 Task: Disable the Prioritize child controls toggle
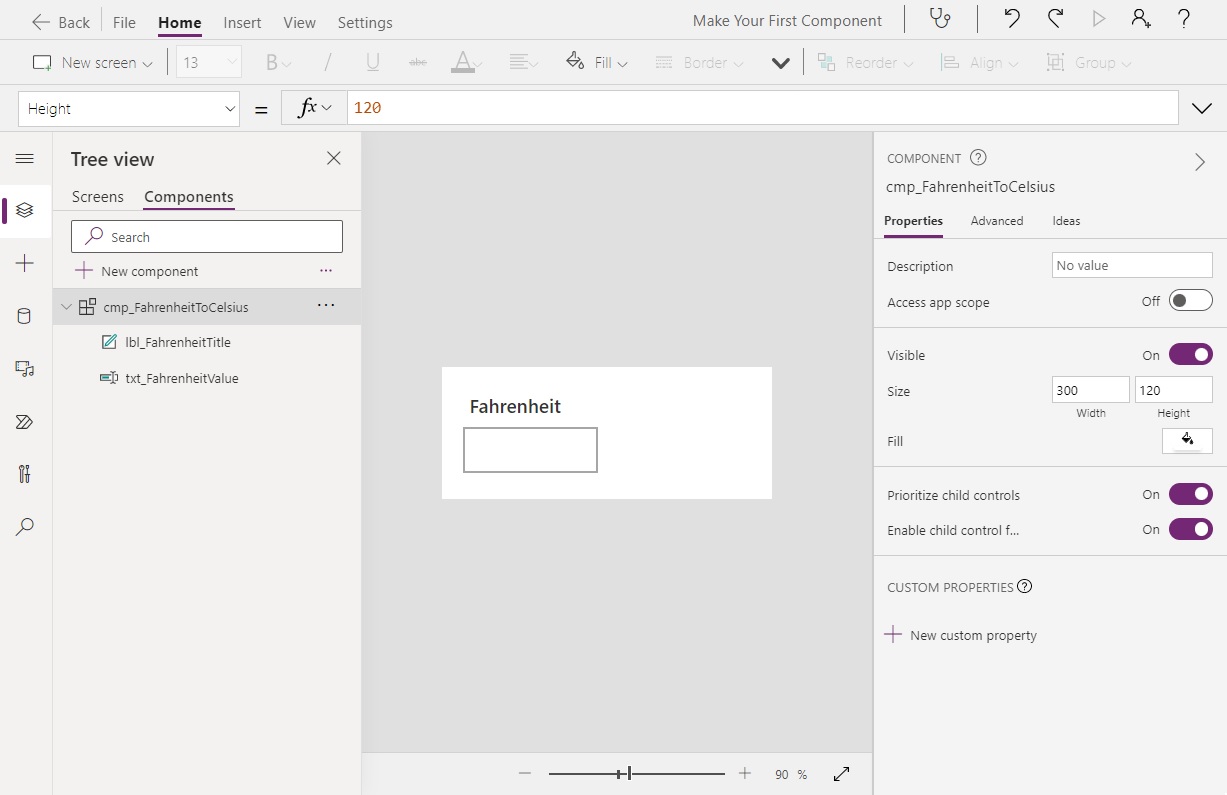pyautogui.click(x=1191, y=493)
